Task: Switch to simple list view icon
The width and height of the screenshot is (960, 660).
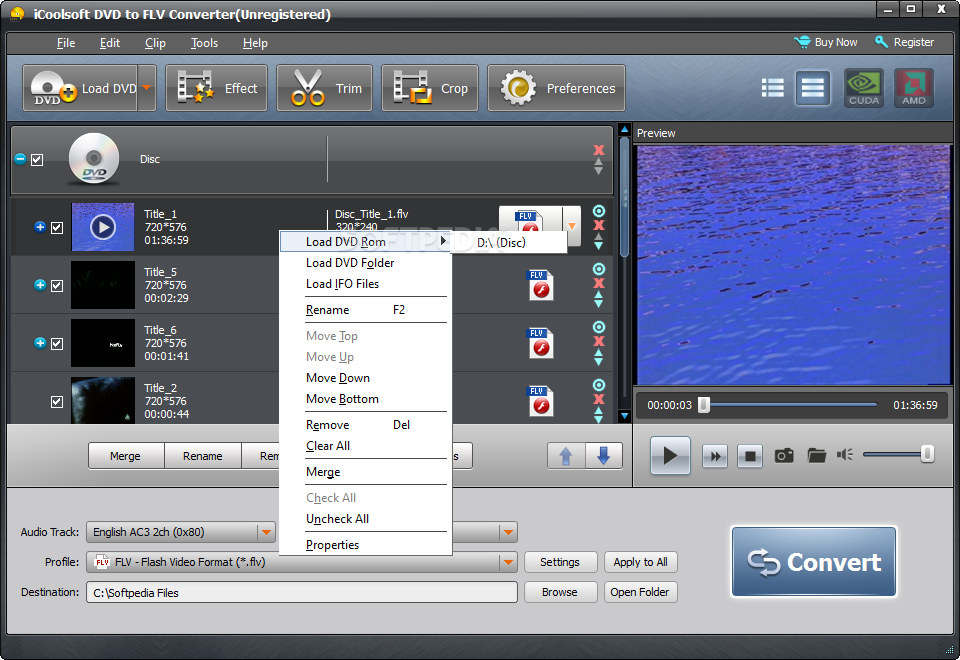Action: click(812, 88)
